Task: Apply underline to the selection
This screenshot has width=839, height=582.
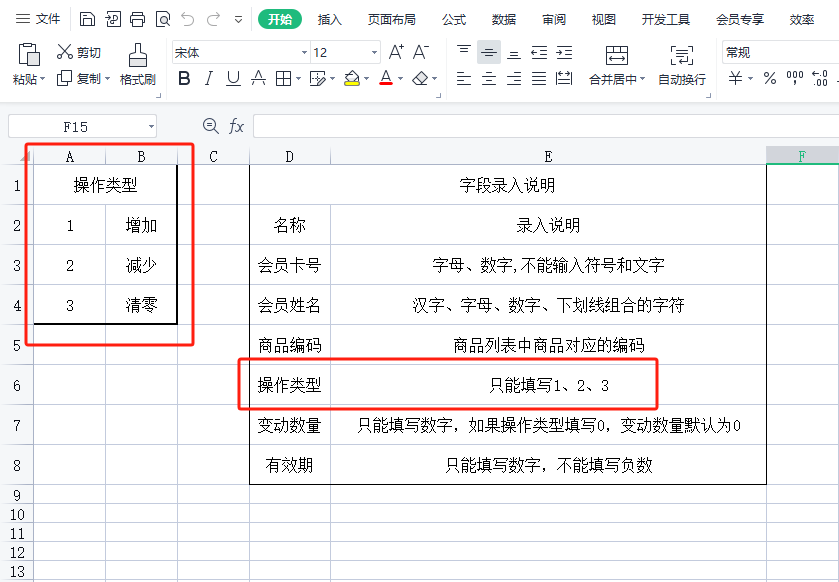Action: [x=232, y=79]
